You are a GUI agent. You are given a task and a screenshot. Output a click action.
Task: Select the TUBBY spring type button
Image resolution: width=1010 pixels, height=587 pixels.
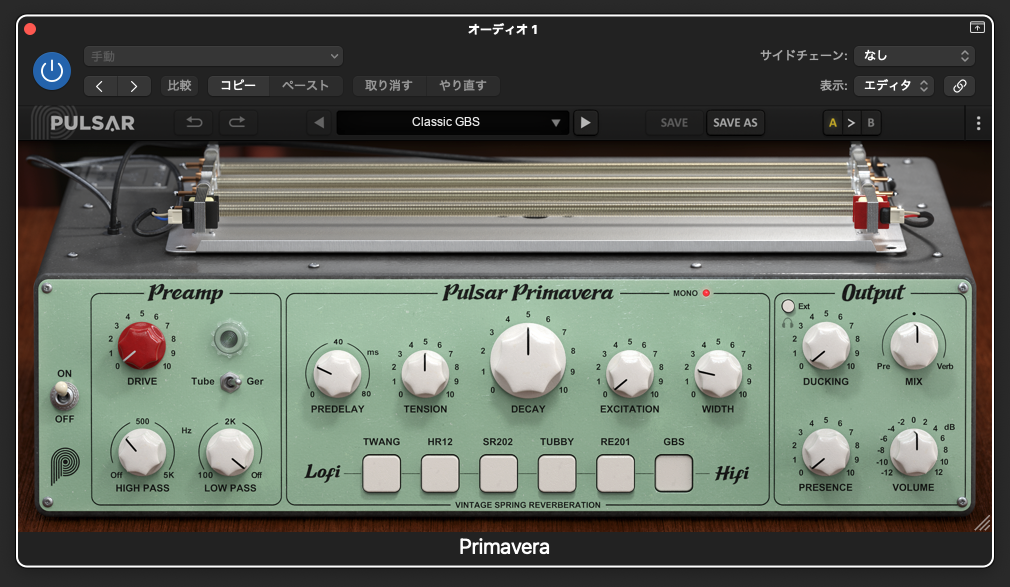pyautogui.click(x=557, y=474)
